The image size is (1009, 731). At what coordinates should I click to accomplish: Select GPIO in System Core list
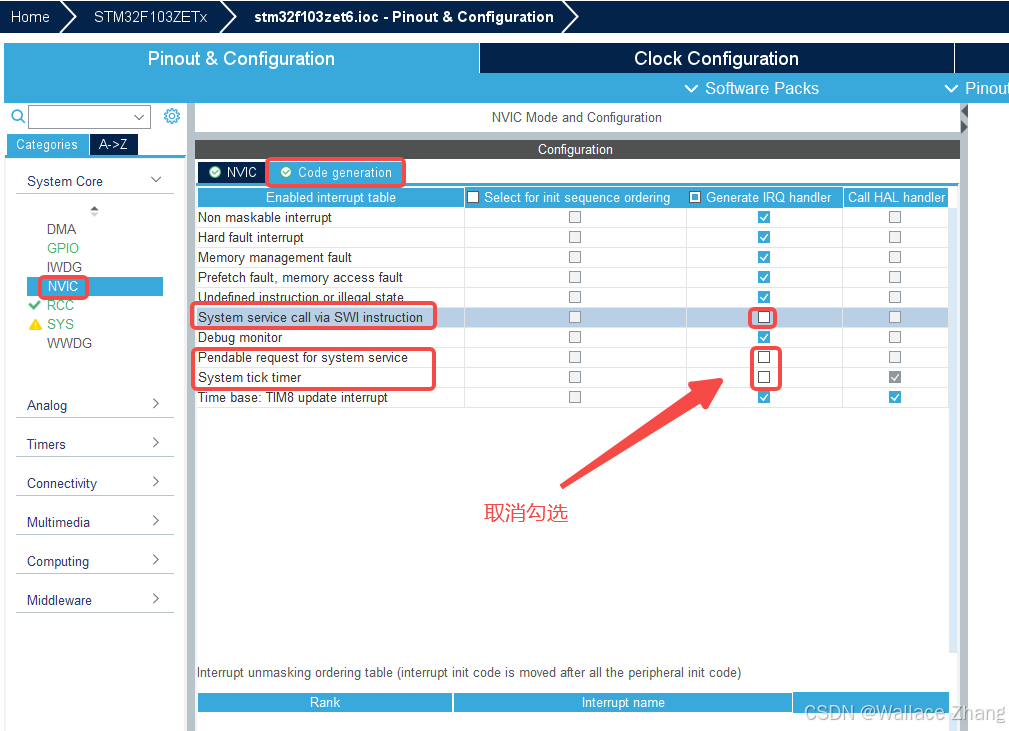62,248
